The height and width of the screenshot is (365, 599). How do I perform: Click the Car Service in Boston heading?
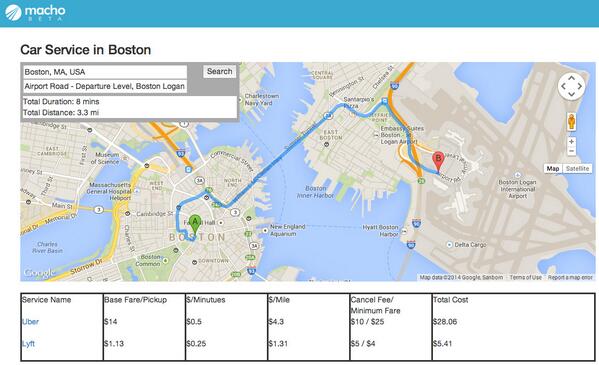point(86,50)
